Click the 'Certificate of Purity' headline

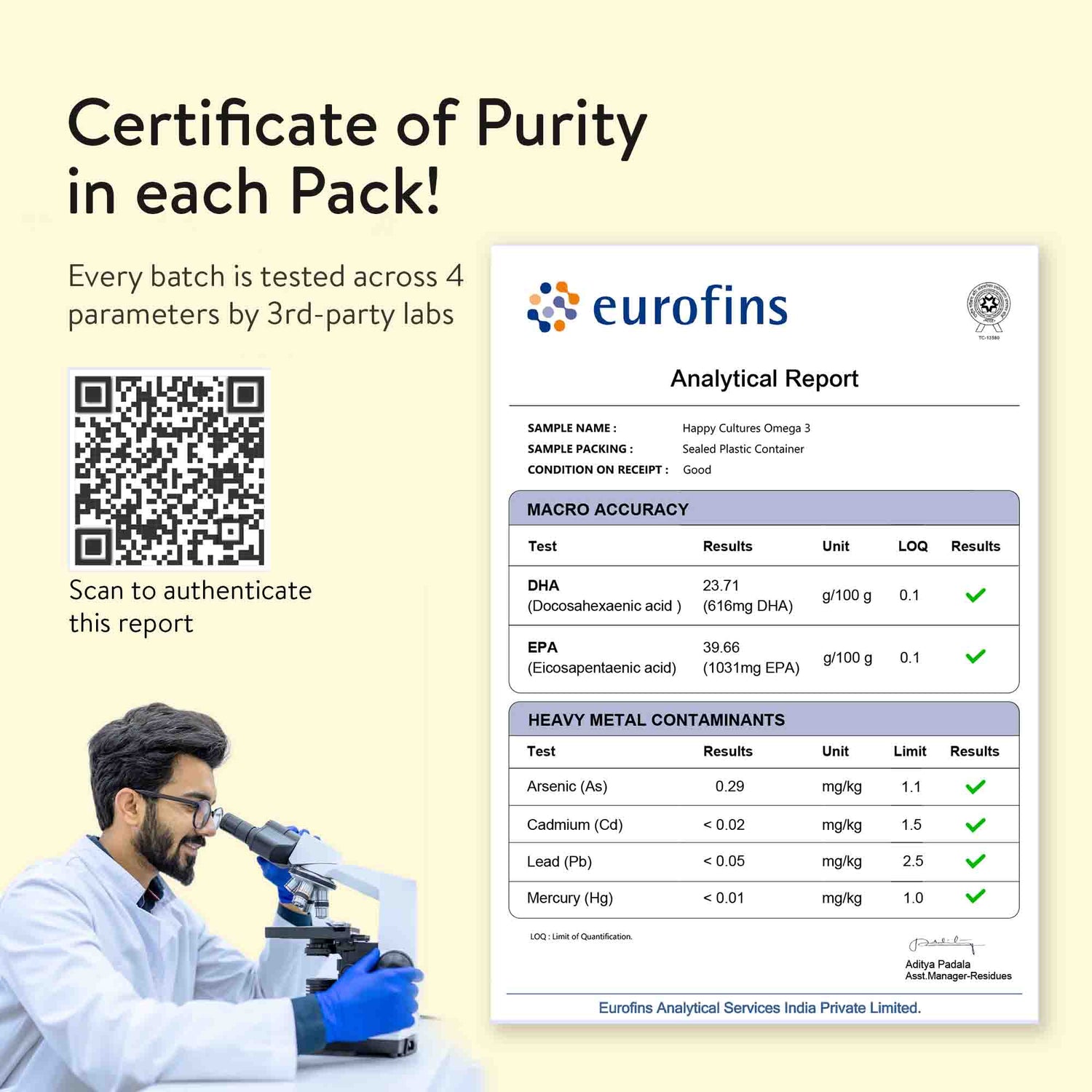[x=357, y=157]
